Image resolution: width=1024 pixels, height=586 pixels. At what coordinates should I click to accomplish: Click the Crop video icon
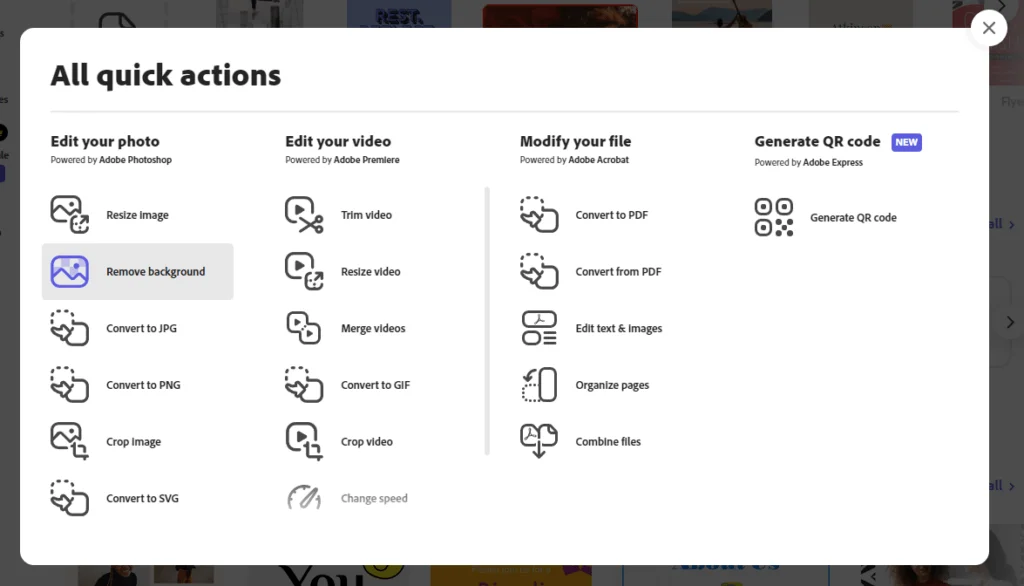304,441
